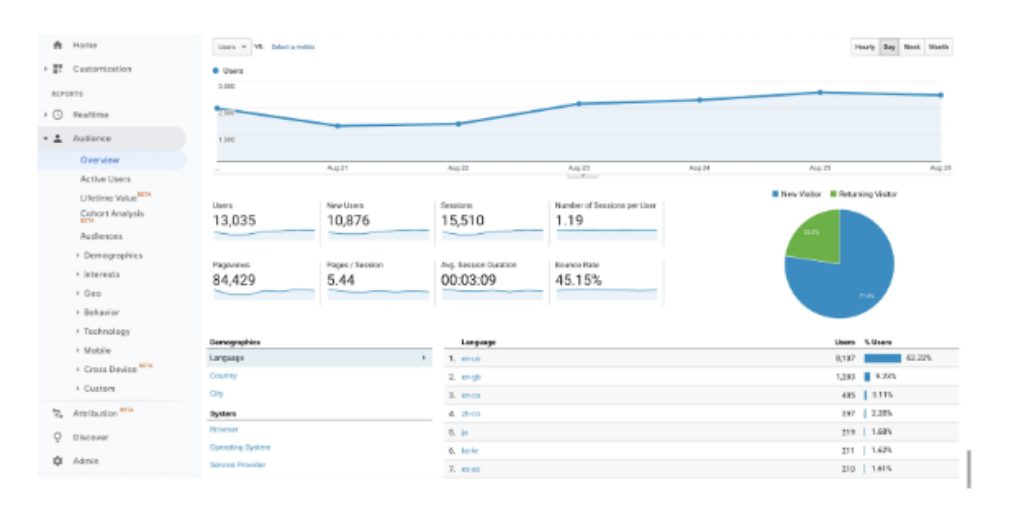
Task: Expand the Realtime reports arrow
Action: click(45, 114)
